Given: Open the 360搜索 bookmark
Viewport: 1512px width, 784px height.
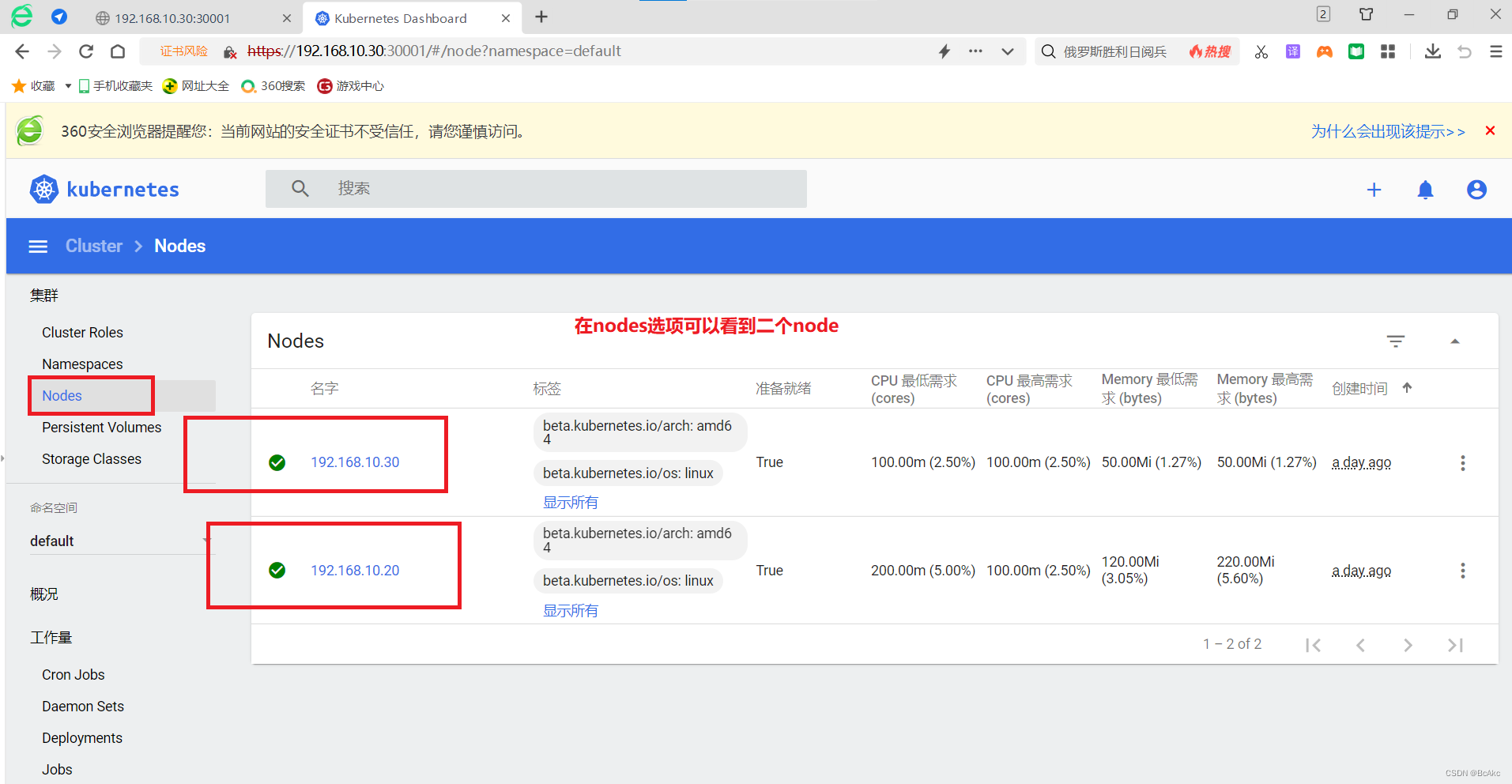Looking at the screenshot, I should [273, 86].
